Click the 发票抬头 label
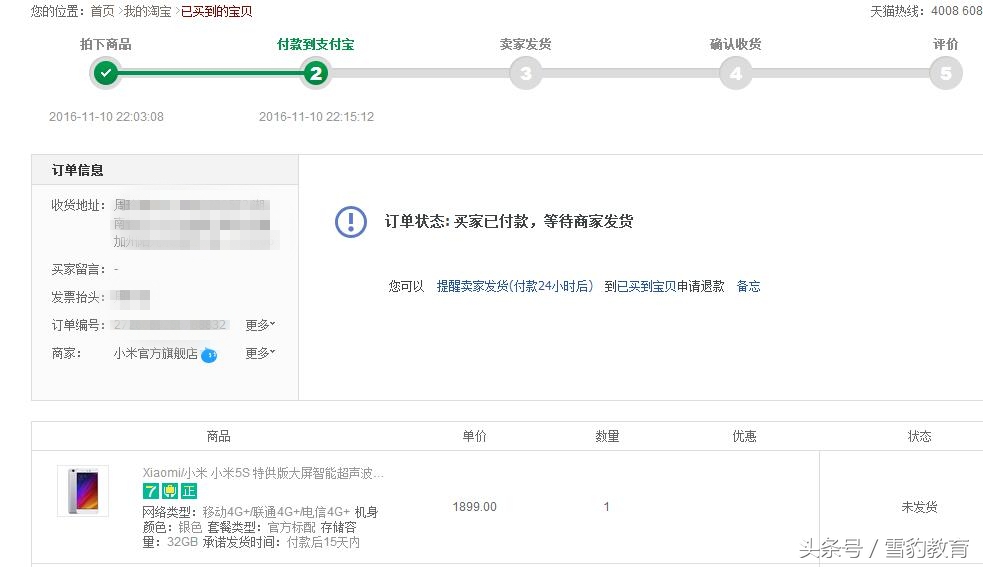The height and width of the screenshot is (567, 983). pos(78,297)
